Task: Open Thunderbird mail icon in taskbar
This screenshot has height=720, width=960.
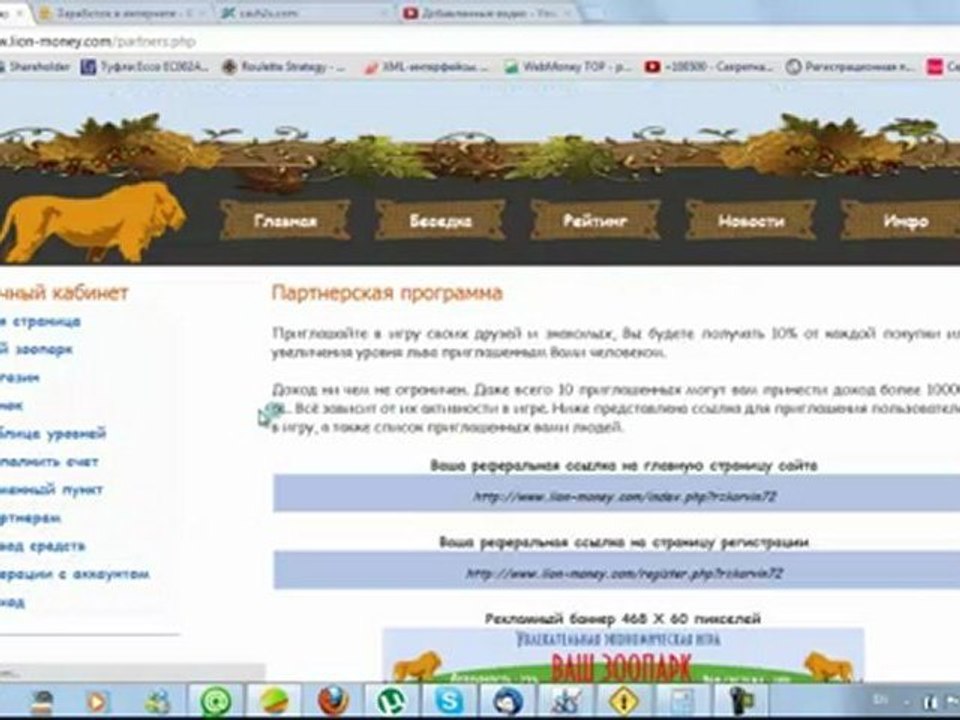Action: point(508,702)
